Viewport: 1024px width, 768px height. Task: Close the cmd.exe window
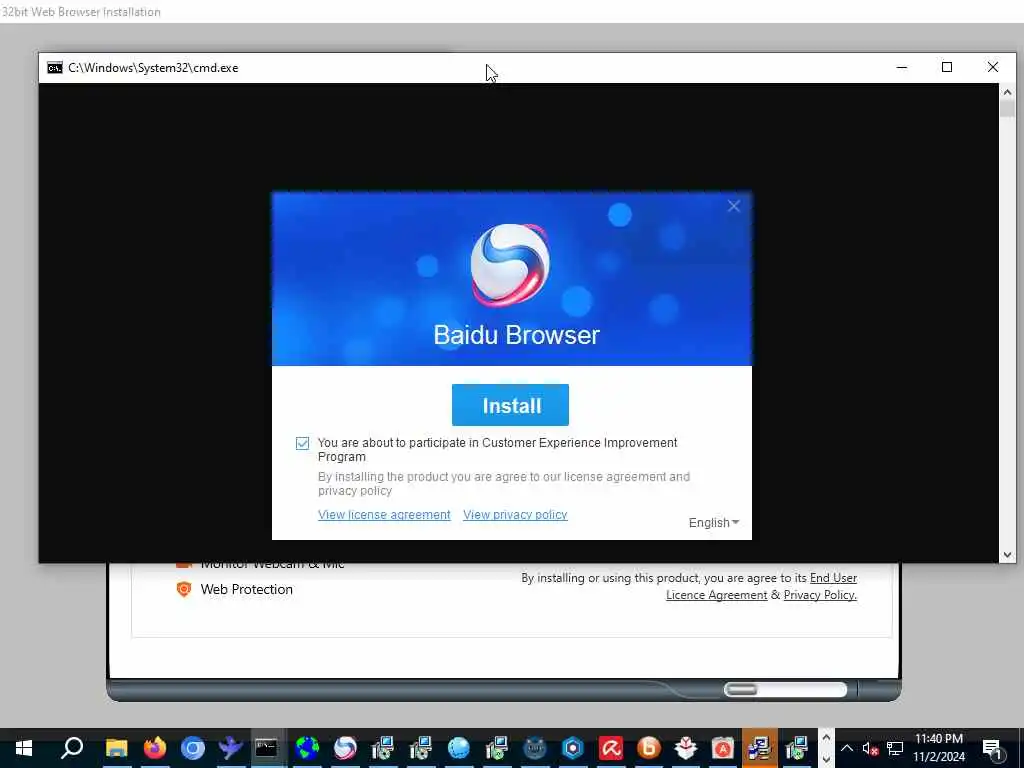(x=993, y=67)
